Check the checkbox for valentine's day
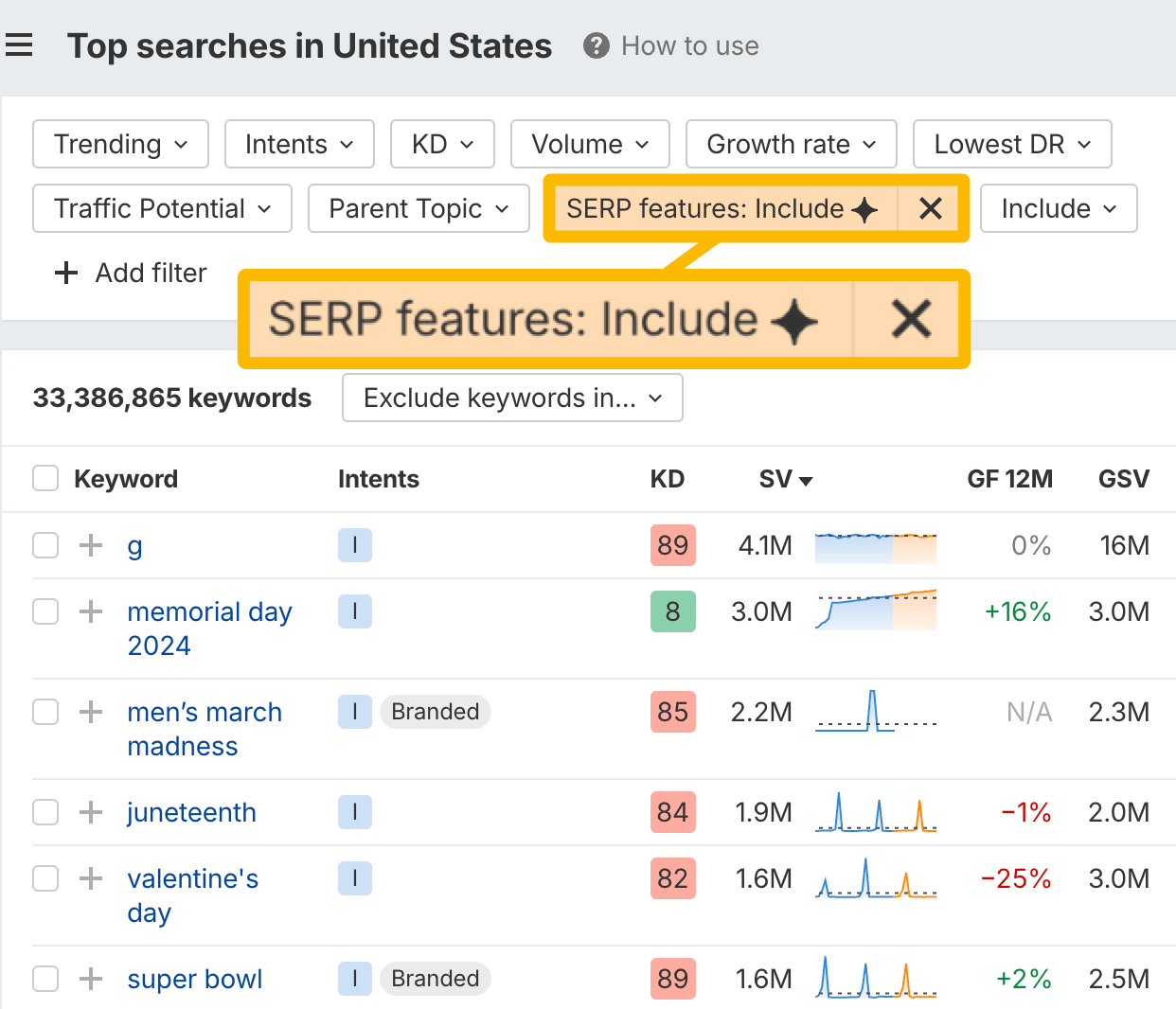This screenshot has width=1176, height=1009. point(45,878)
